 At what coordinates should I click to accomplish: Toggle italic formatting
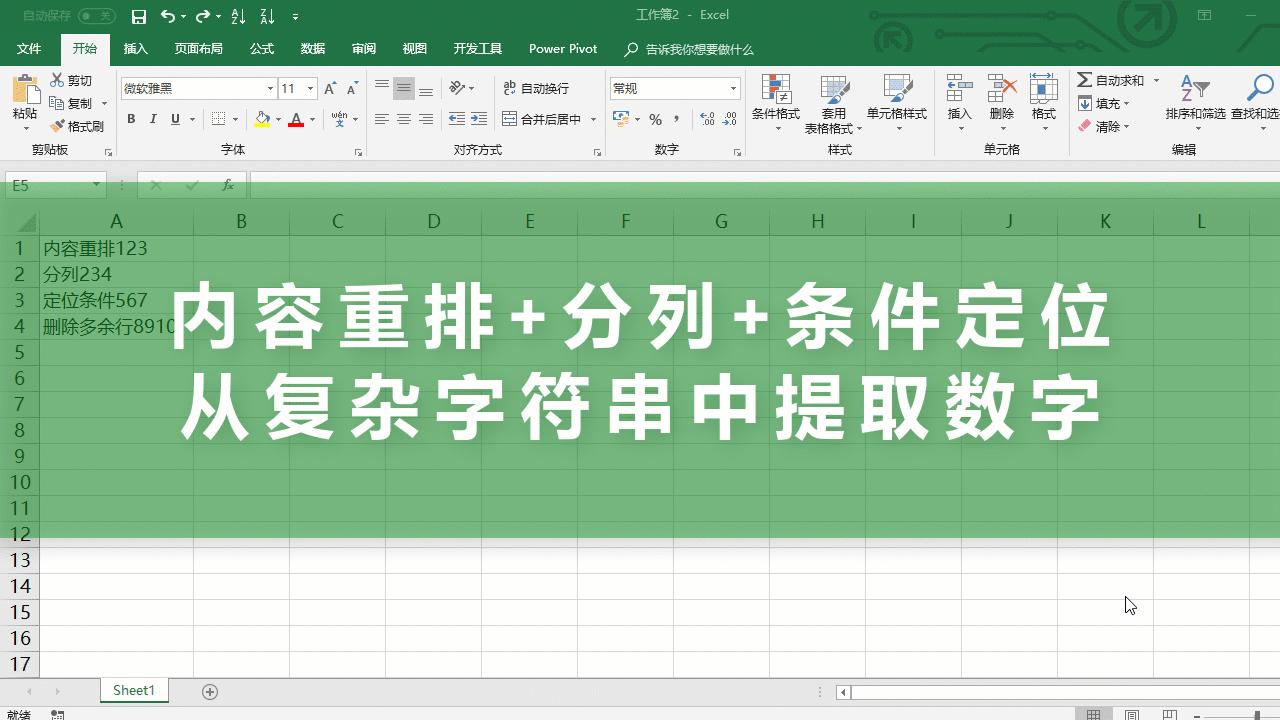(x=152, y=118)
